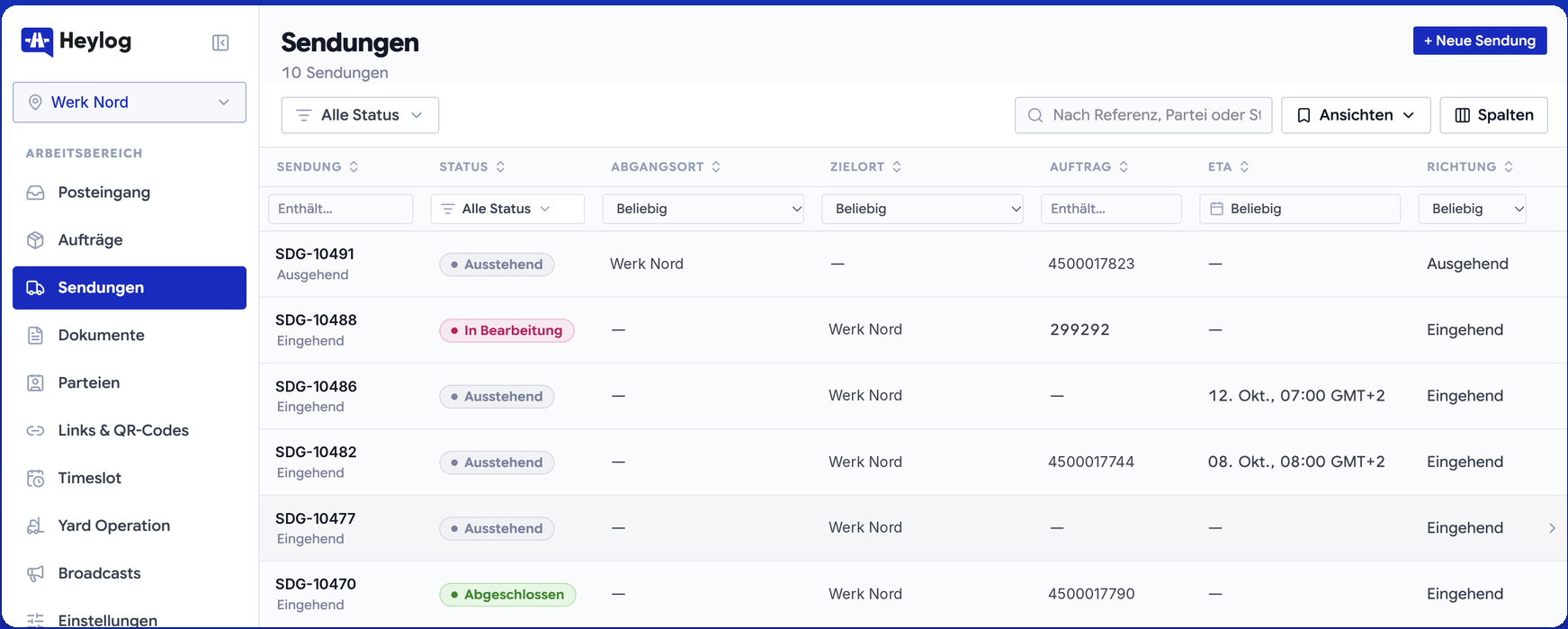The height and width of the screenshot is (629, 1568).
Task: Collapse the sidebar panel icon
Action: pos(220,42)
